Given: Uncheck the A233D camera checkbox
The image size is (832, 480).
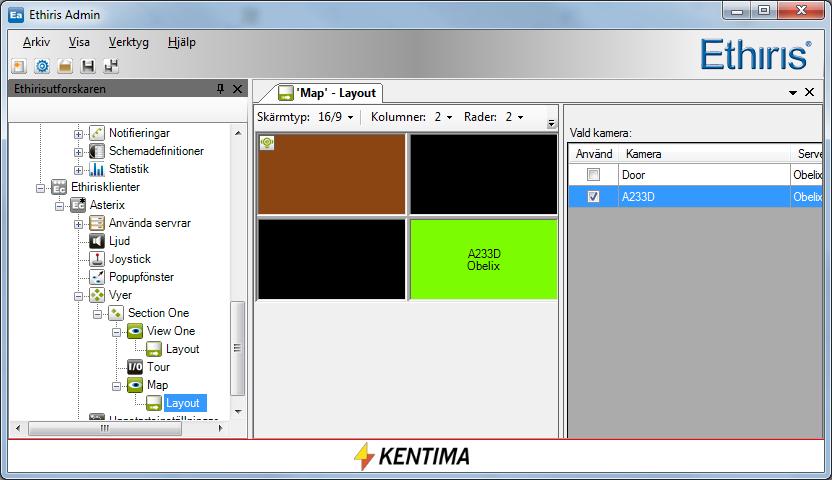Looking at the screenshot, I should 593,197.
